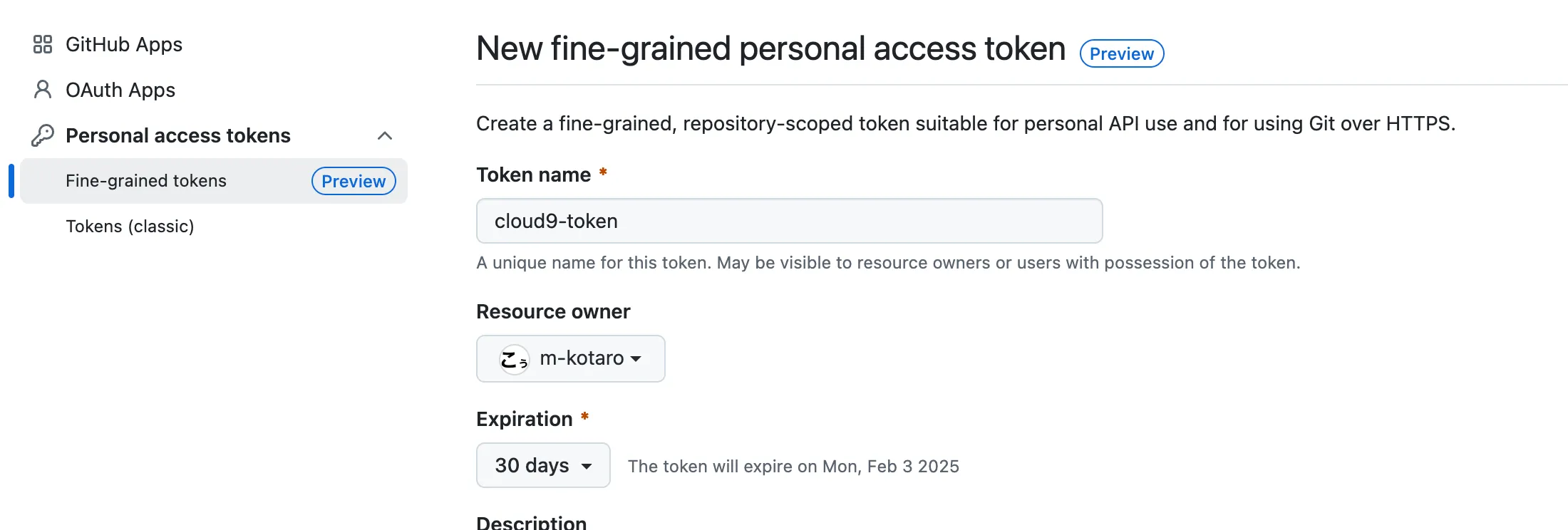Image resolution: width=1568 pixels, height=530 pixels.
Task: Click the m-kotaro avatar icon
Action: click(514, 359)
